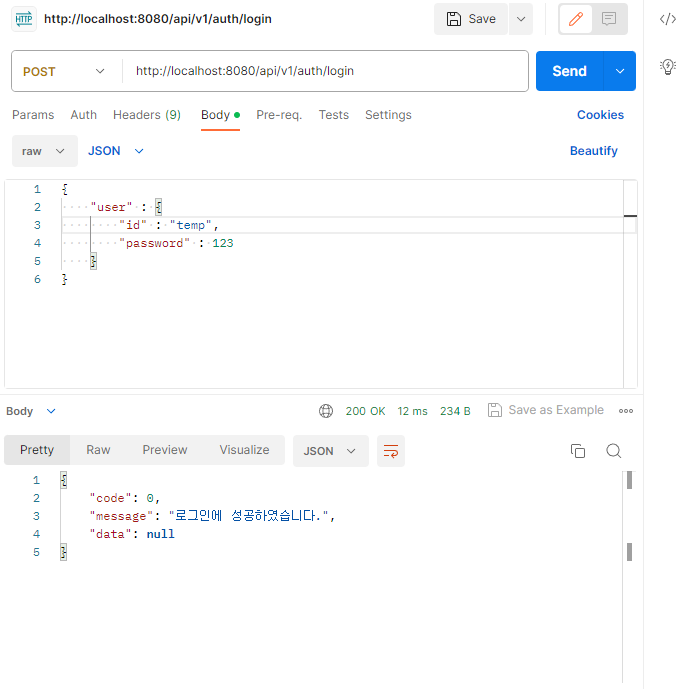The image size is (688, 689).
Task: Open the Preview response view
Action: pos(165,450)
